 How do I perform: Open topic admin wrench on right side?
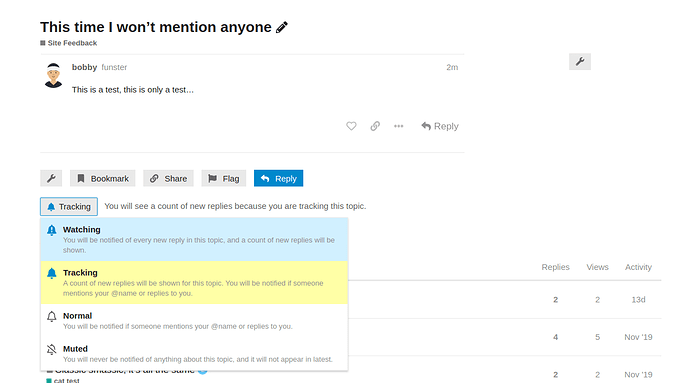tap(580, 62)
